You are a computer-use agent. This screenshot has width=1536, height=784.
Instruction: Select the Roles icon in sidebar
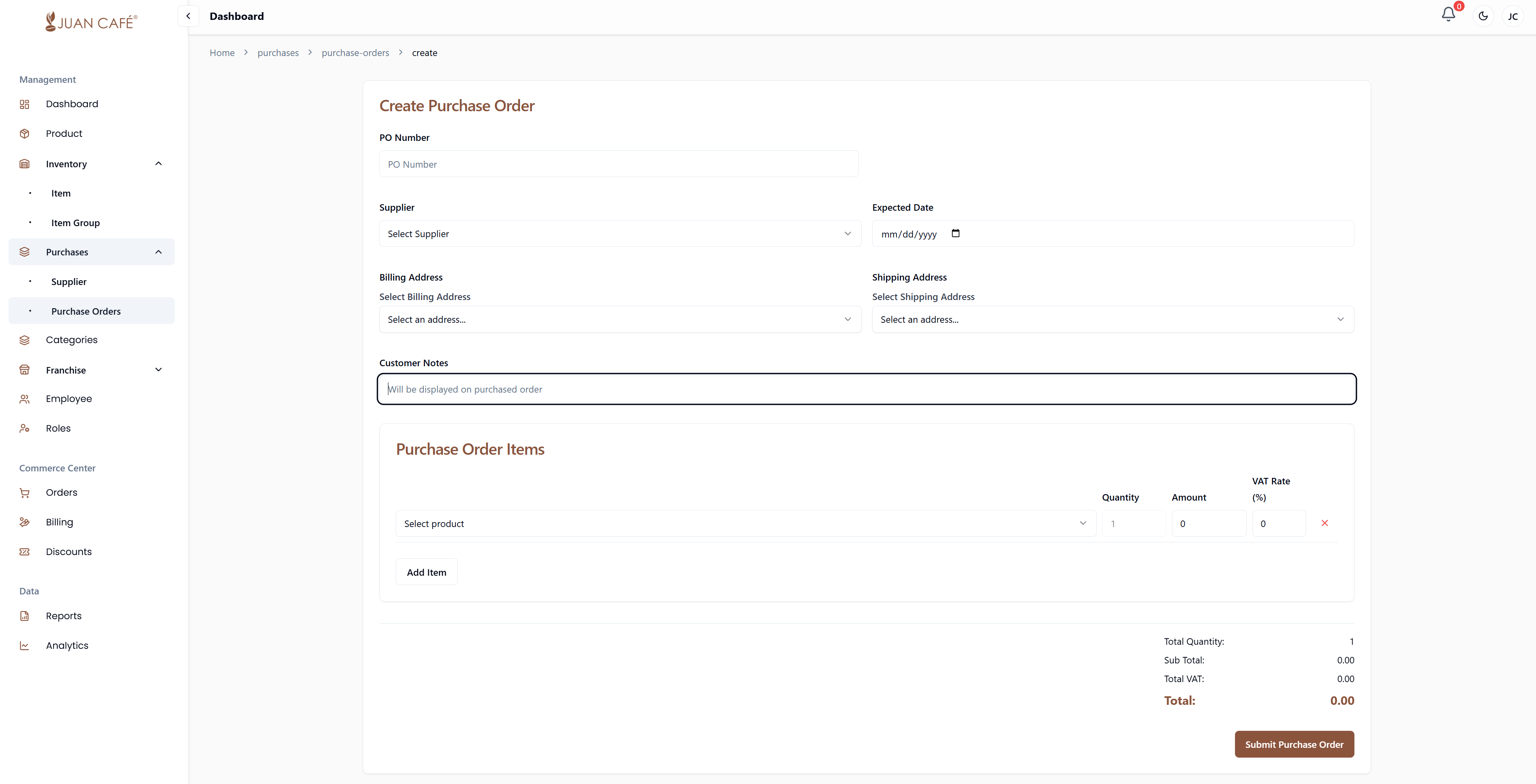pos(24,428)
